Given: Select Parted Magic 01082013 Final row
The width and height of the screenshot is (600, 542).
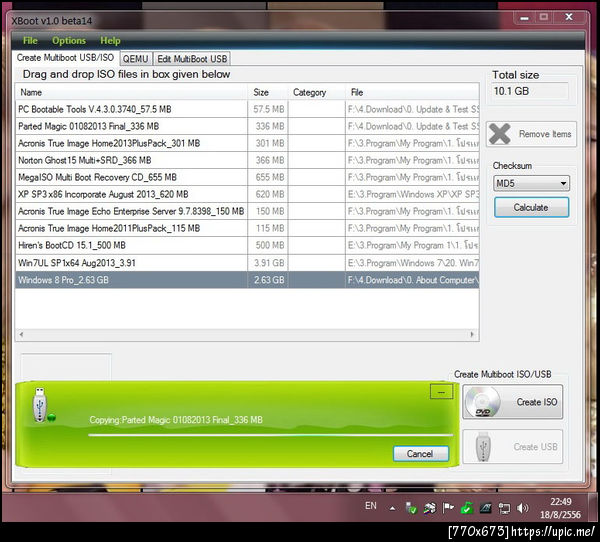Looking at the screenshot, I should (x=247, y=126).
